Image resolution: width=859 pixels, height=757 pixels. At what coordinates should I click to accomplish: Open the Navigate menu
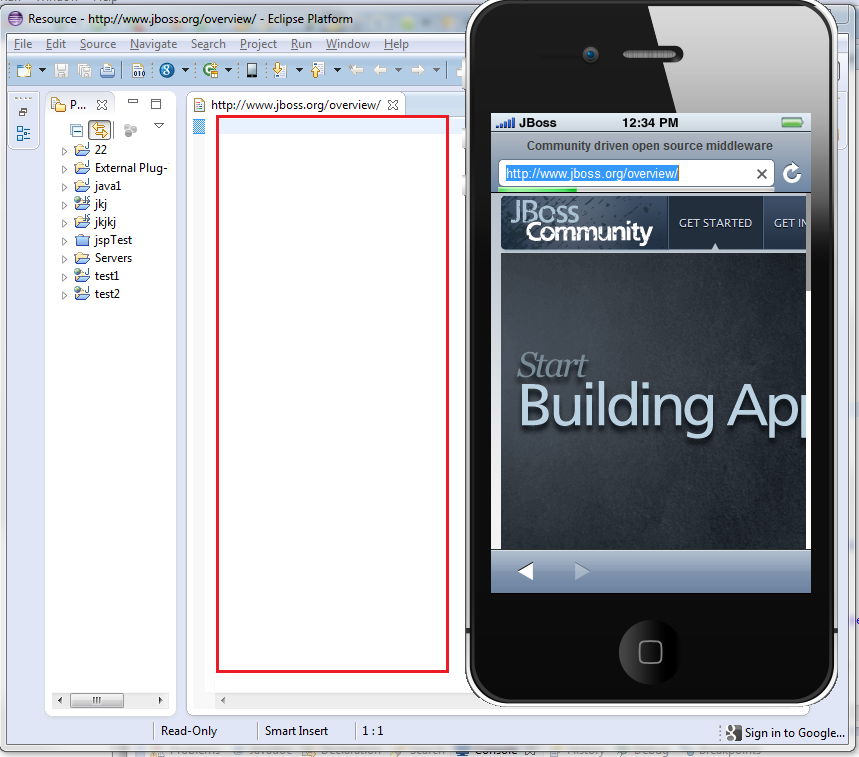(x=153, y=44)
